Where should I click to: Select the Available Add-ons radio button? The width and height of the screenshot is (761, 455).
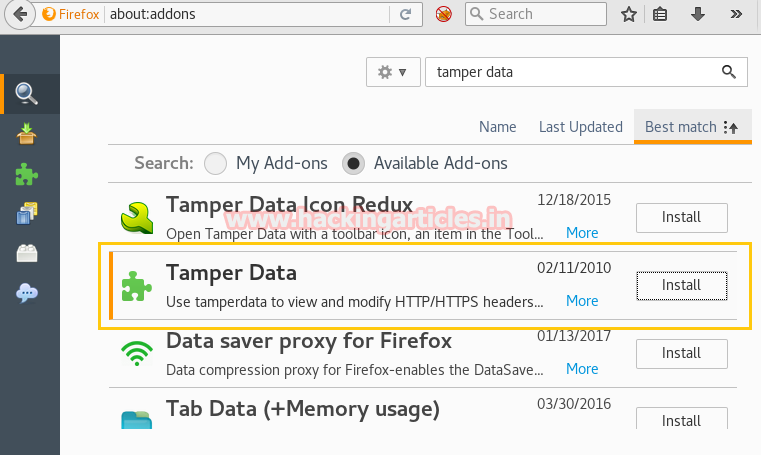click(353, 163)
